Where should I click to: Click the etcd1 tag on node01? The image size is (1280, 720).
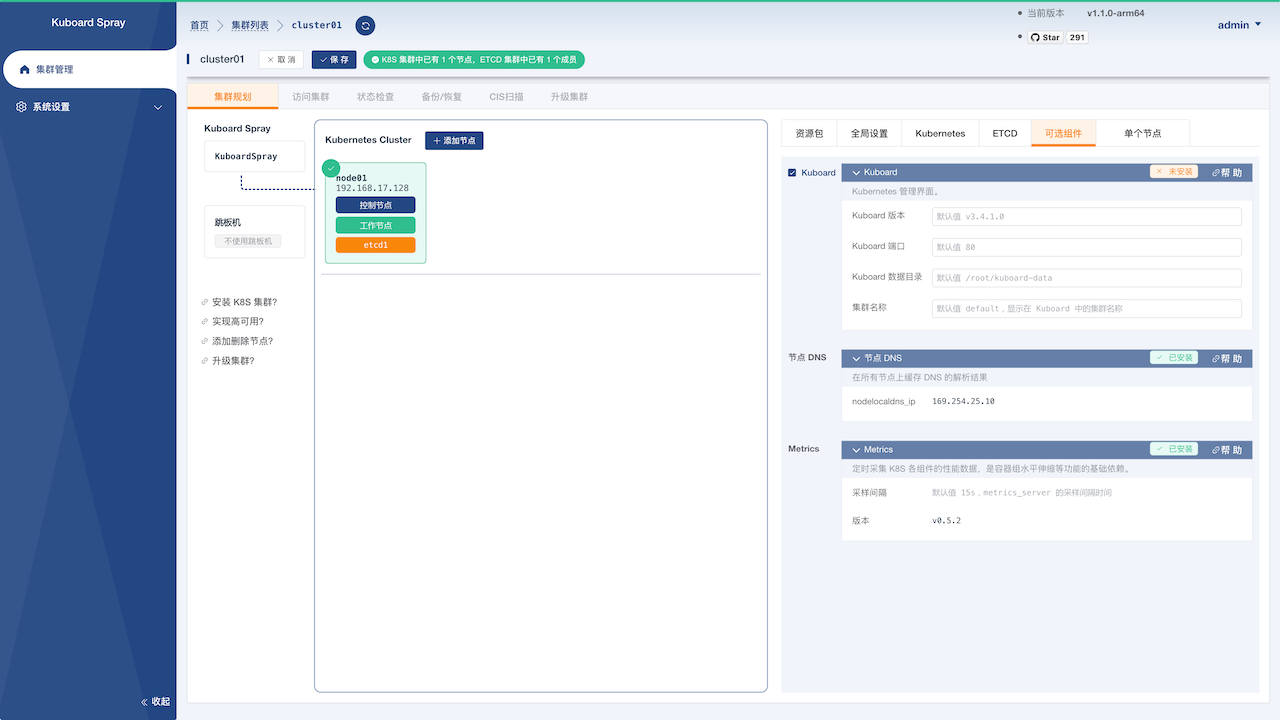(375, 245)
